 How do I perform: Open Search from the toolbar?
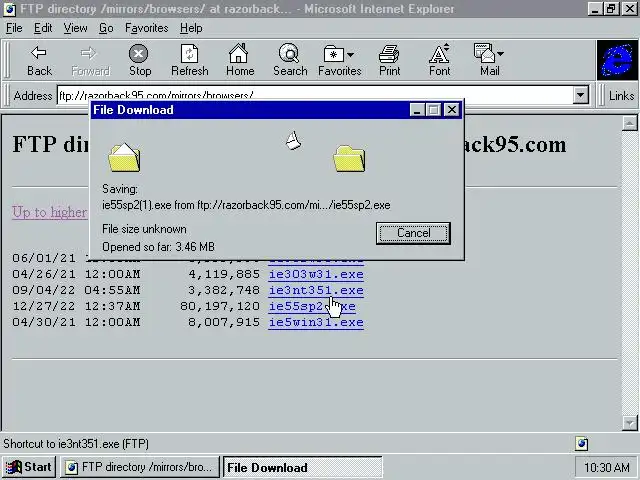tap(290, 60)
